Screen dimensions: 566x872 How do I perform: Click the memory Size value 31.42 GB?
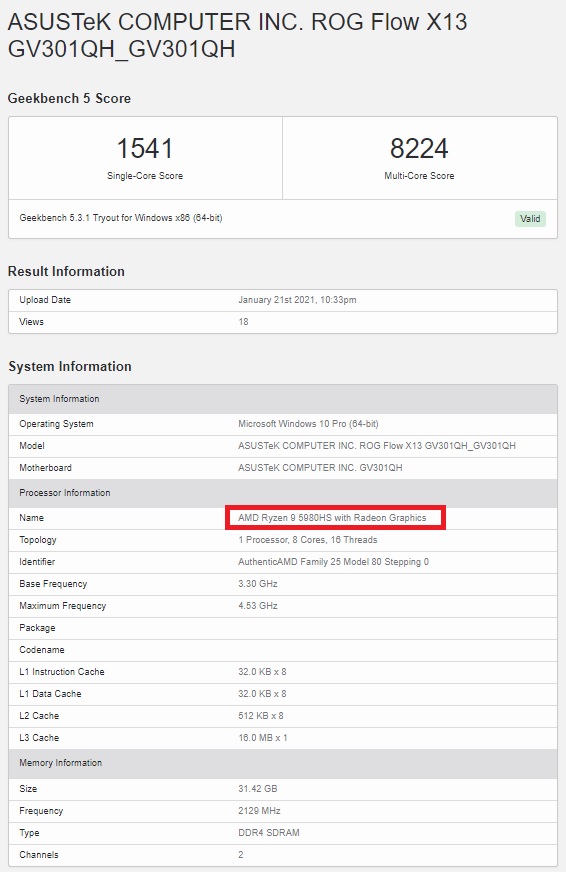pos(258,789)
